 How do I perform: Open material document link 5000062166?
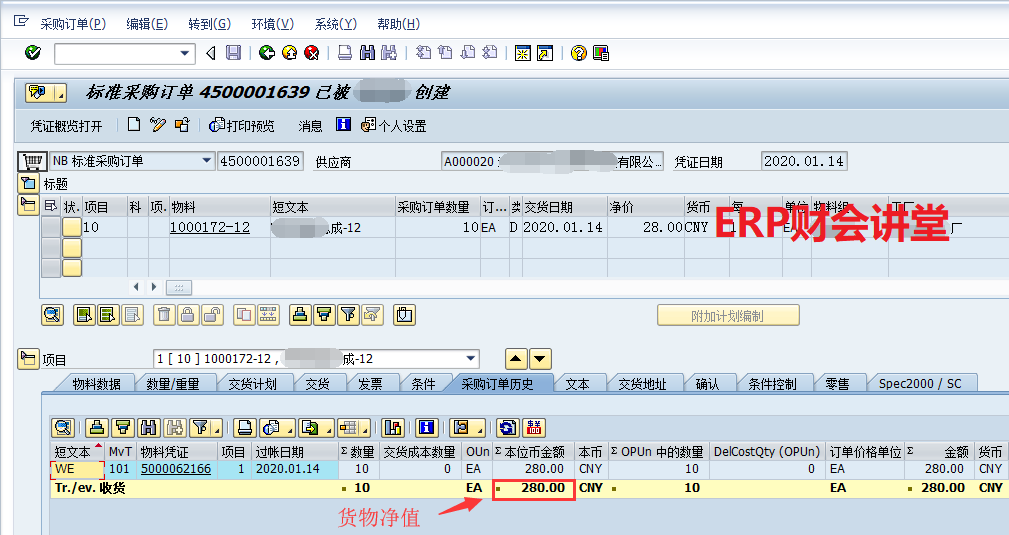coord(176,468)
